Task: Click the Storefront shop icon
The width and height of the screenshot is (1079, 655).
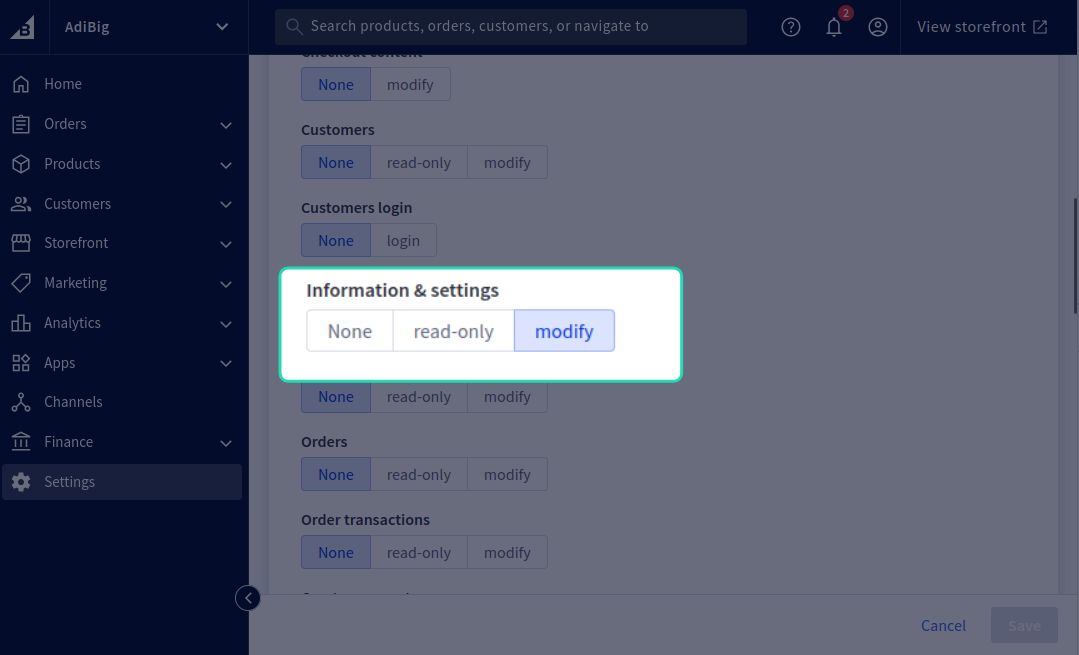Action: (21, 243)
